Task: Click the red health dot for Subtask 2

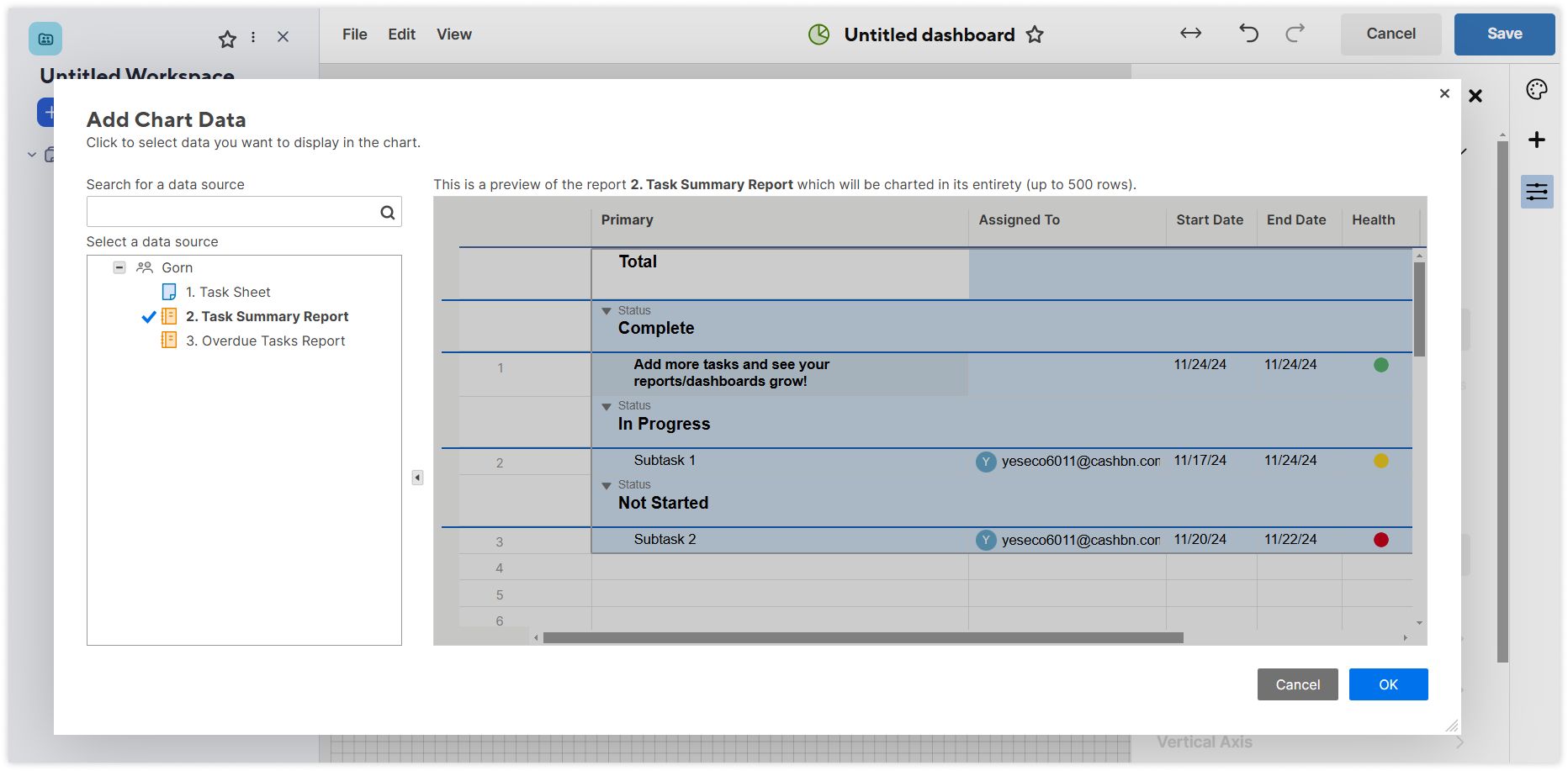Action: (x=1381, y=540)
